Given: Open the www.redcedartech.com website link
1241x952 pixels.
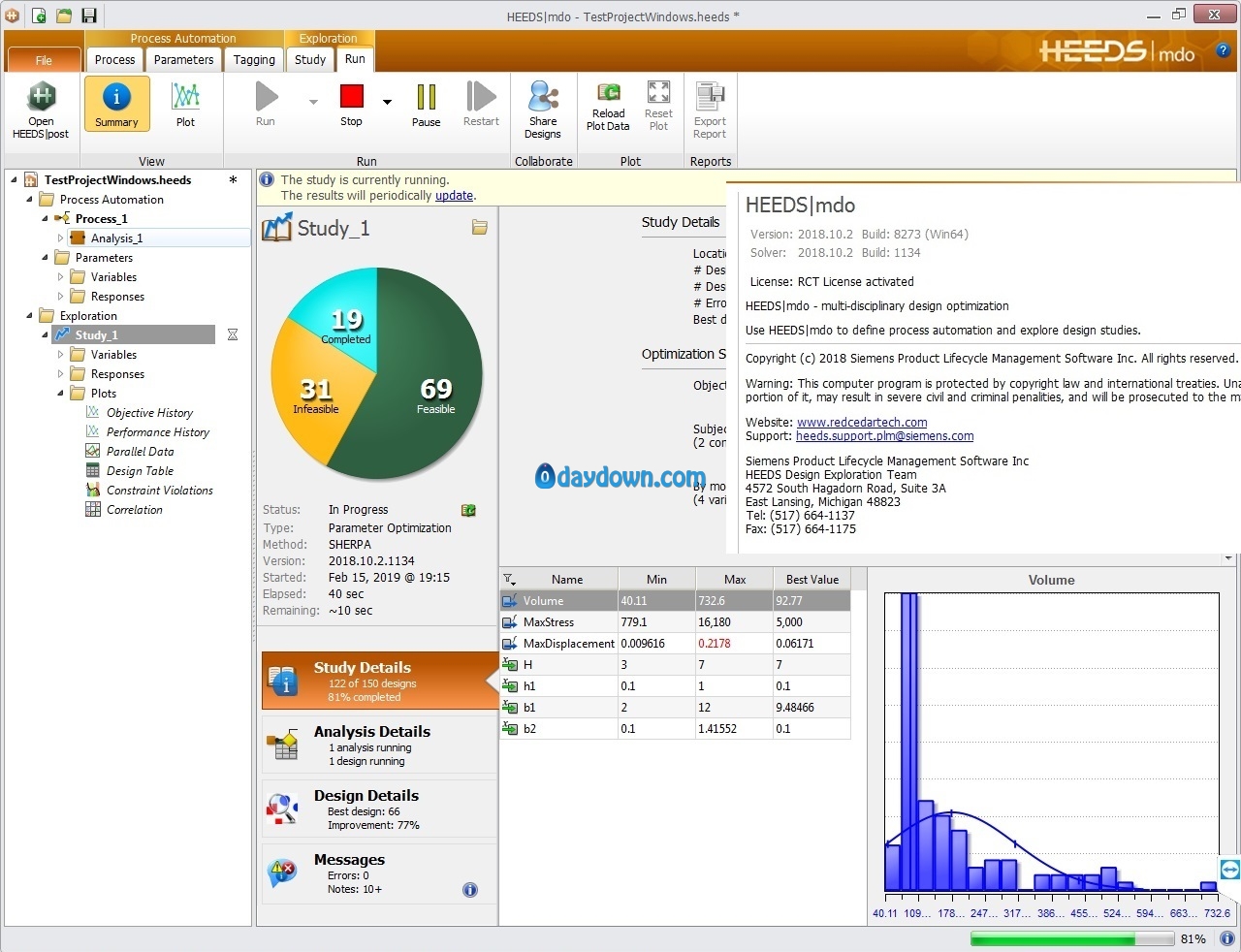Looking at the screenshot, I should pos(862,423).
